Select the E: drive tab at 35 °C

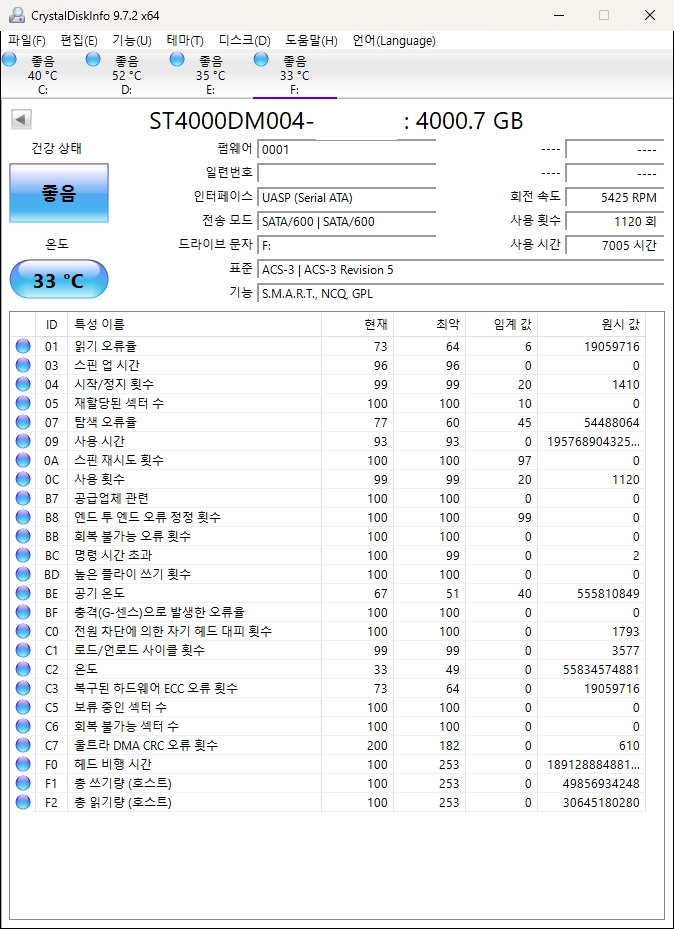click(x=211, y=75)
